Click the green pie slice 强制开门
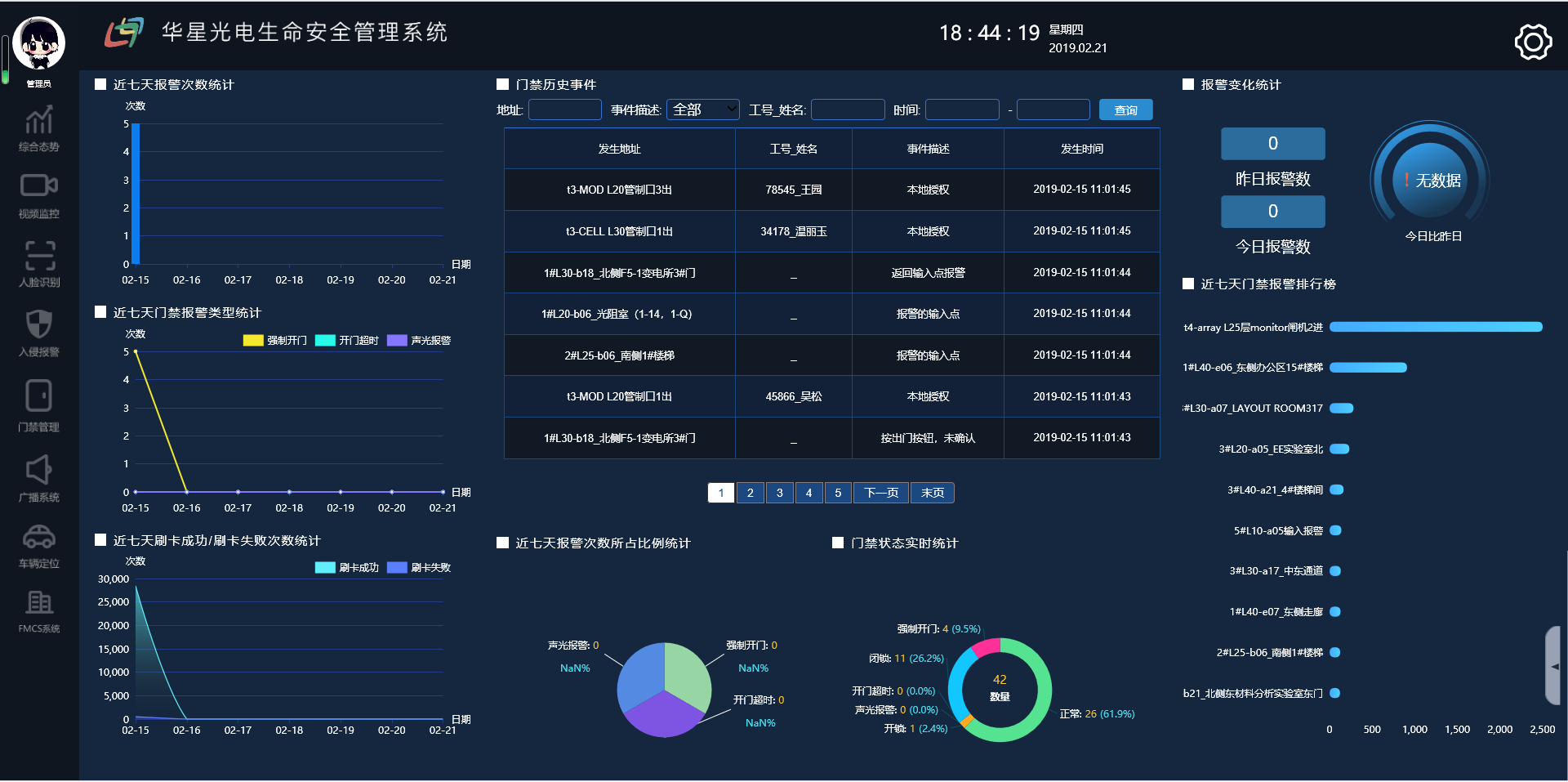Screen dimensions: 1568x782 pyautogui.click(x=688, y=674)
